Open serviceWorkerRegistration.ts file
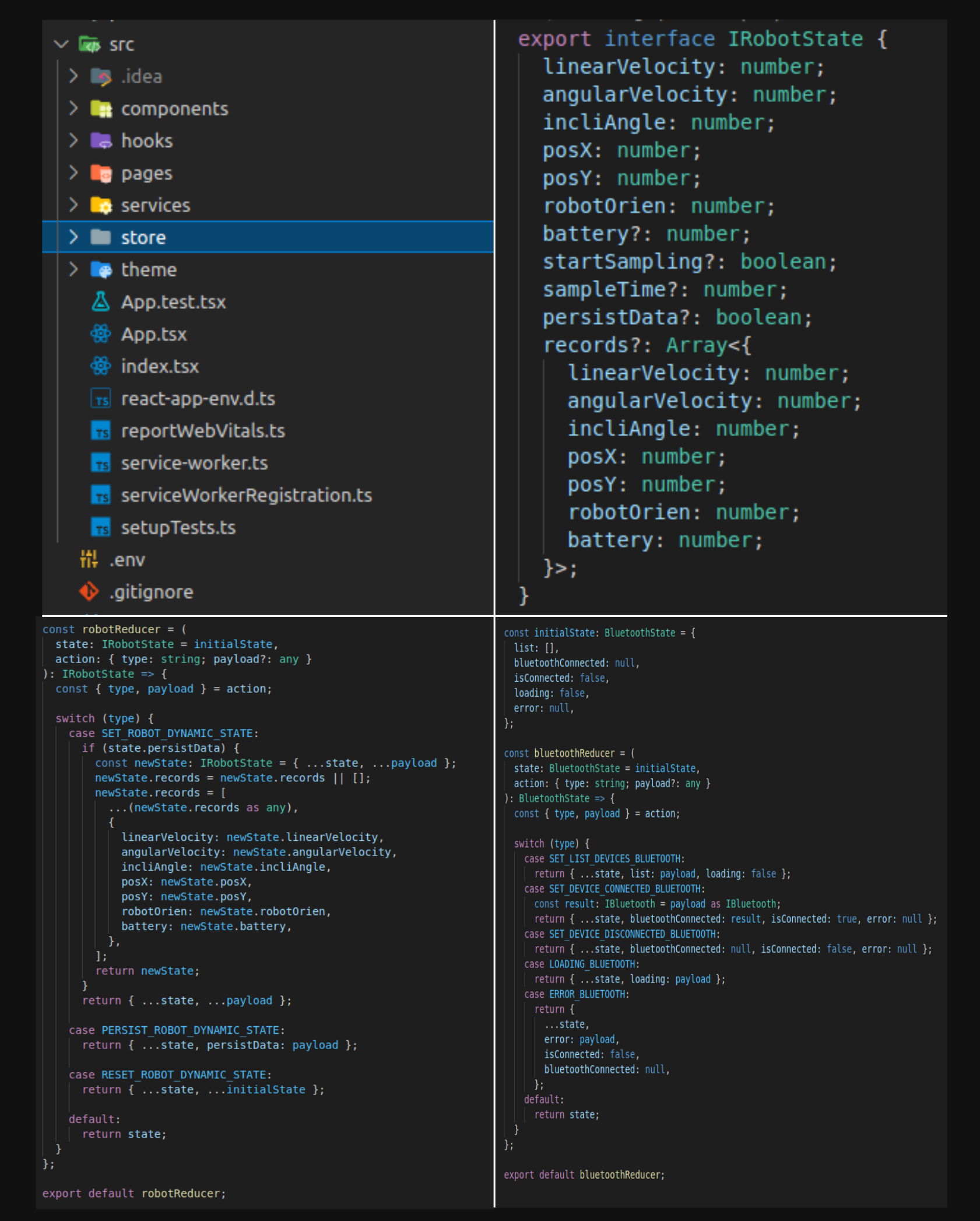The width and height of the screenshot is (980, 1221). [246, 496]
